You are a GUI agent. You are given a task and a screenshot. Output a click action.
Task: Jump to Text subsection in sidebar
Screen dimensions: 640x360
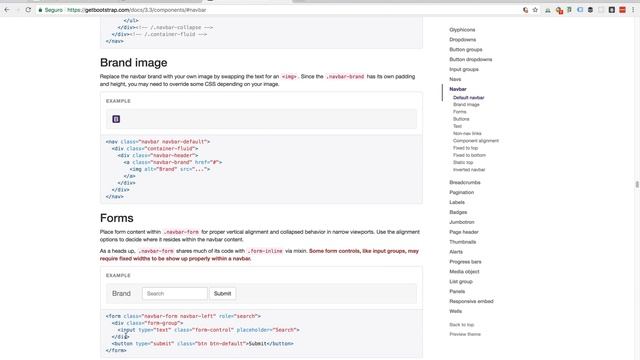(x=457, y=126)
